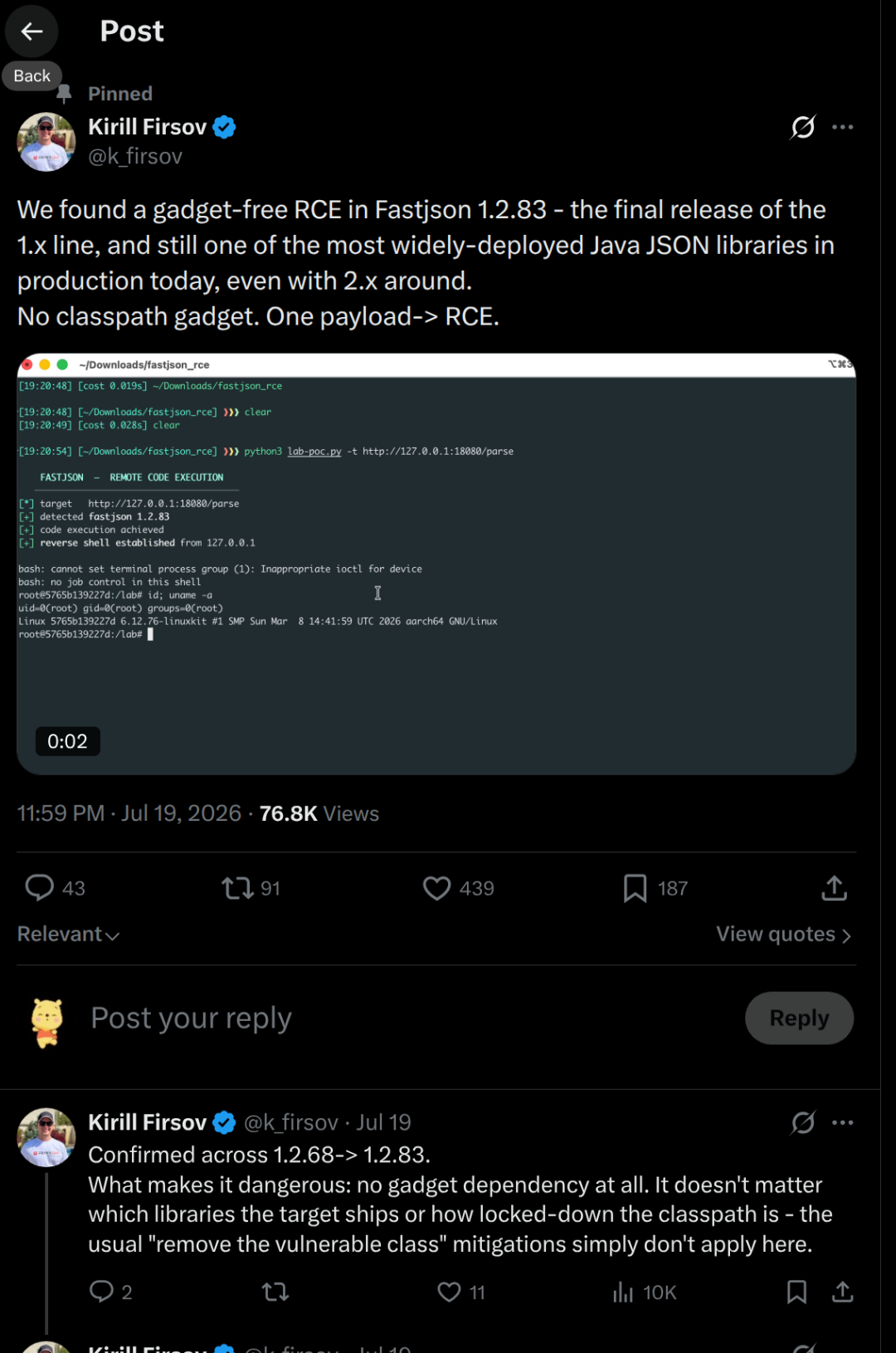
Task: Open View quotes chevron link
Action: (x=784, y=934)
